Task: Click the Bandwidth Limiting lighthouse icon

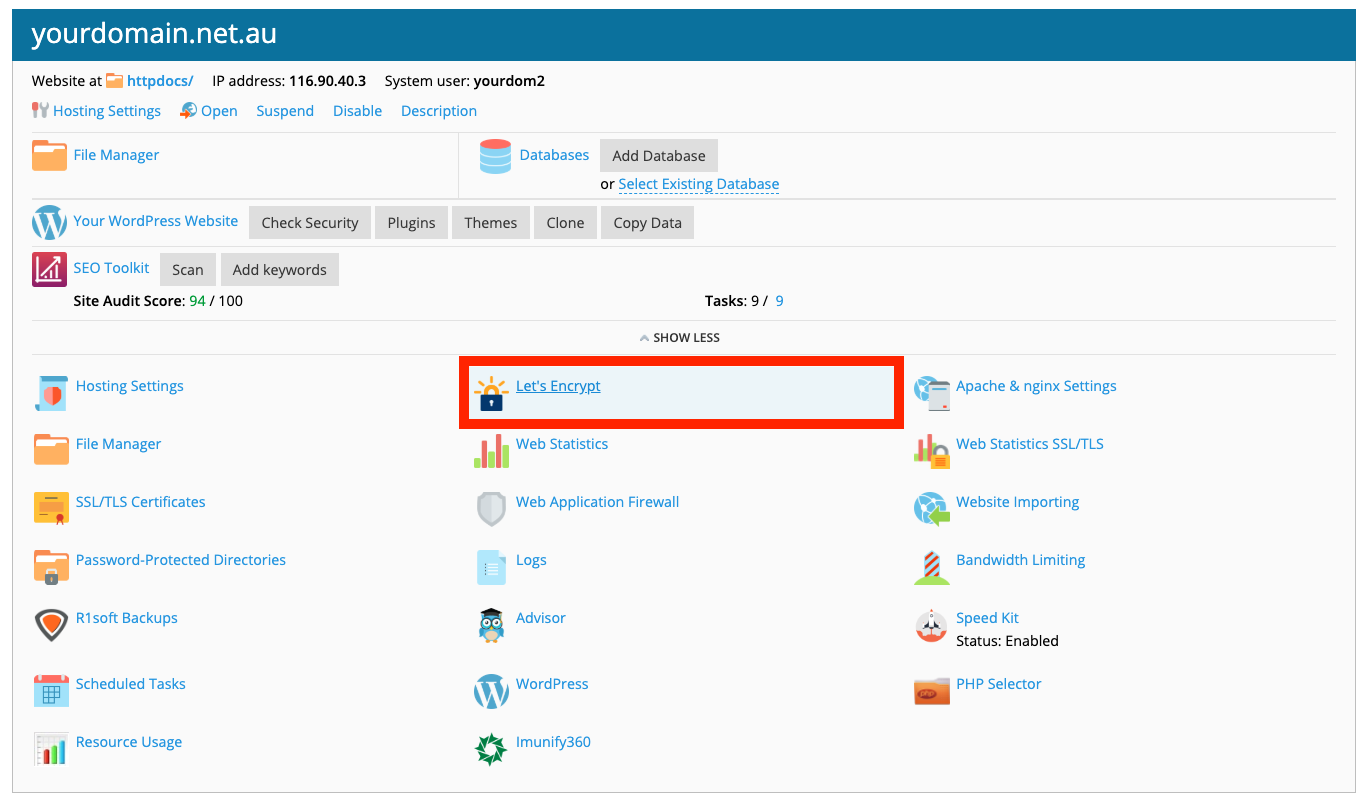Action: coord(932,567)
